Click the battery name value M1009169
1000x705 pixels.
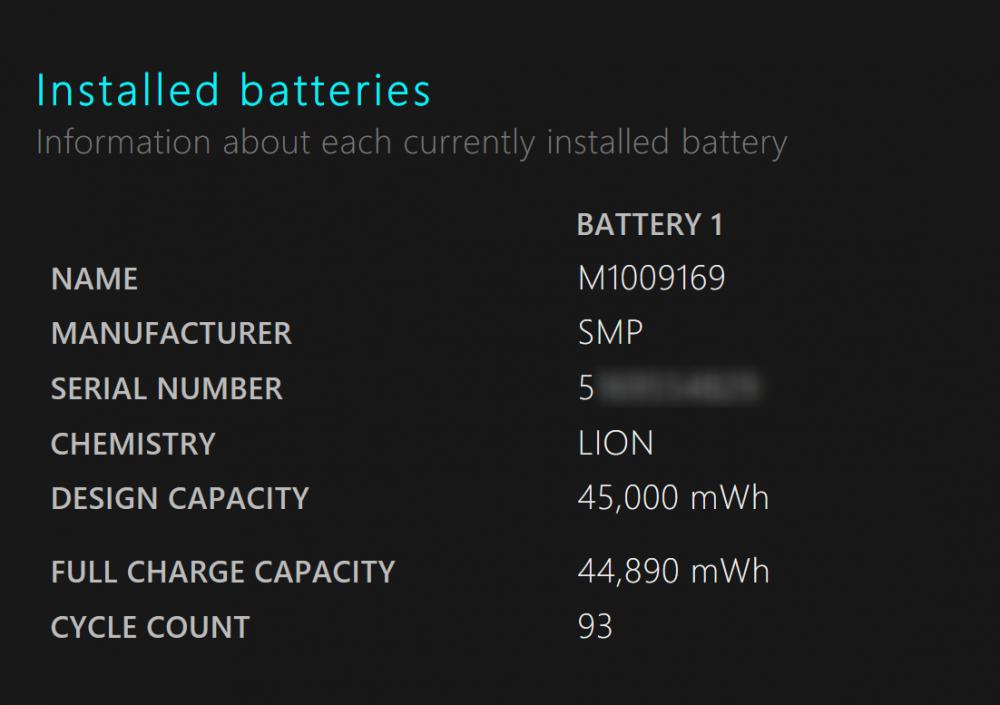tap(651, 278)
